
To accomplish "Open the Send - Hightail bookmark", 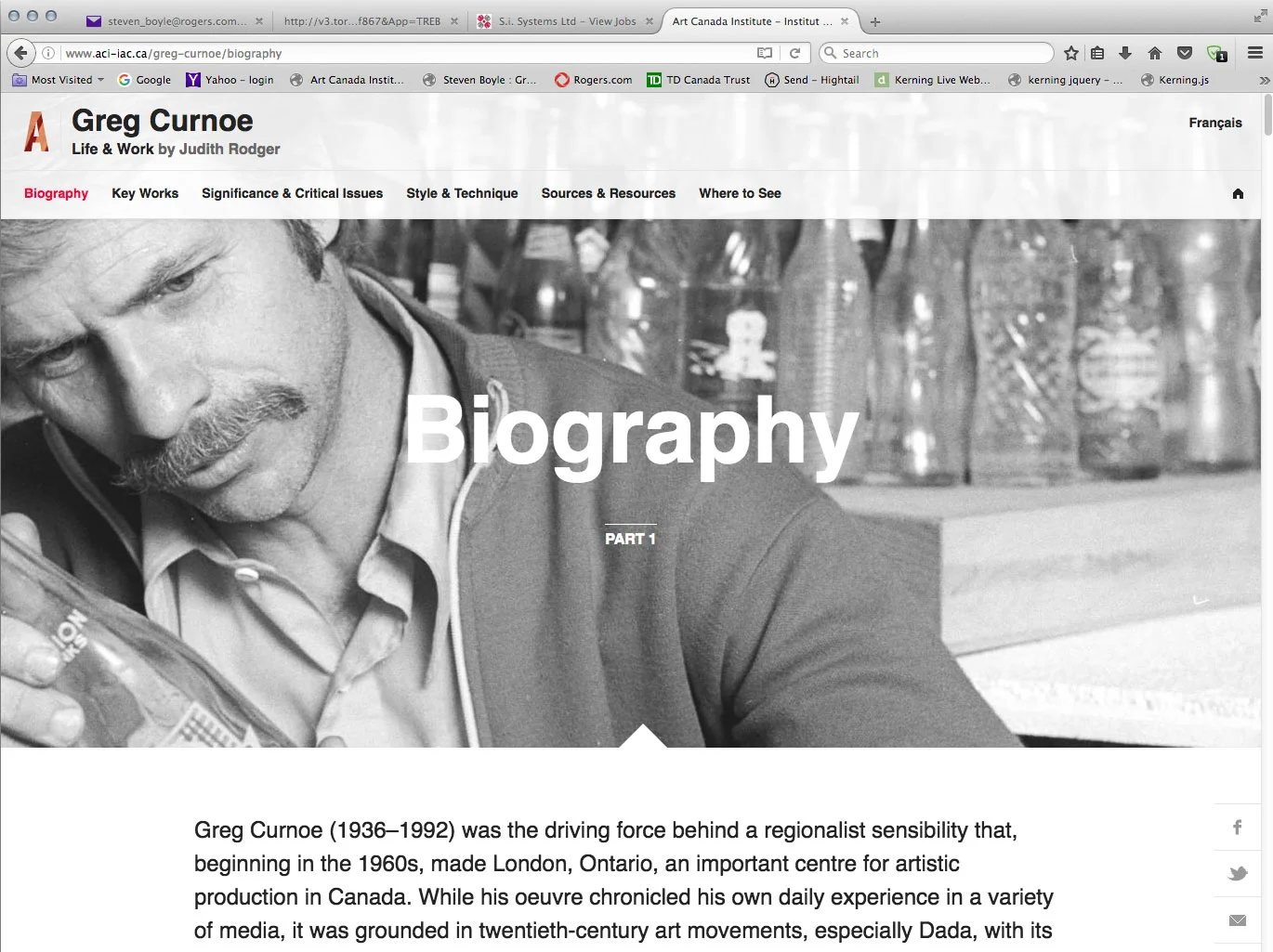I will (x=812, y=80).
